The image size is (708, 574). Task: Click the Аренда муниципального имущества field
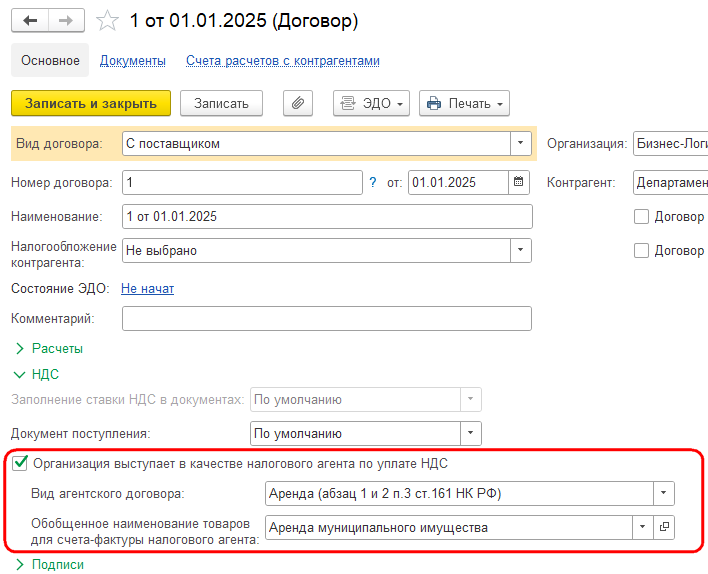pos(449,527)
